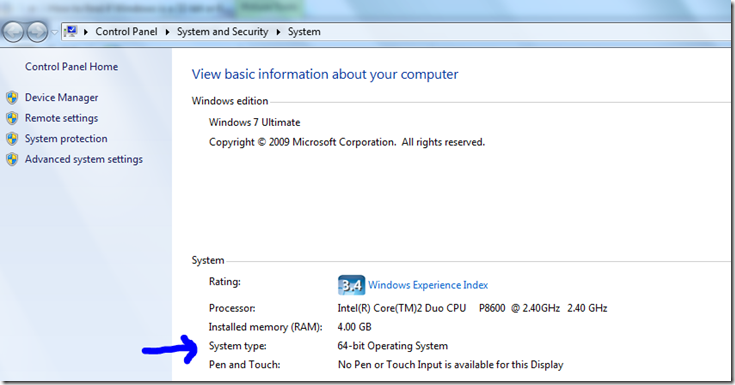Click the heading View basic information about your computer
The width and height of the screenshot is (735, 385).
325,74
